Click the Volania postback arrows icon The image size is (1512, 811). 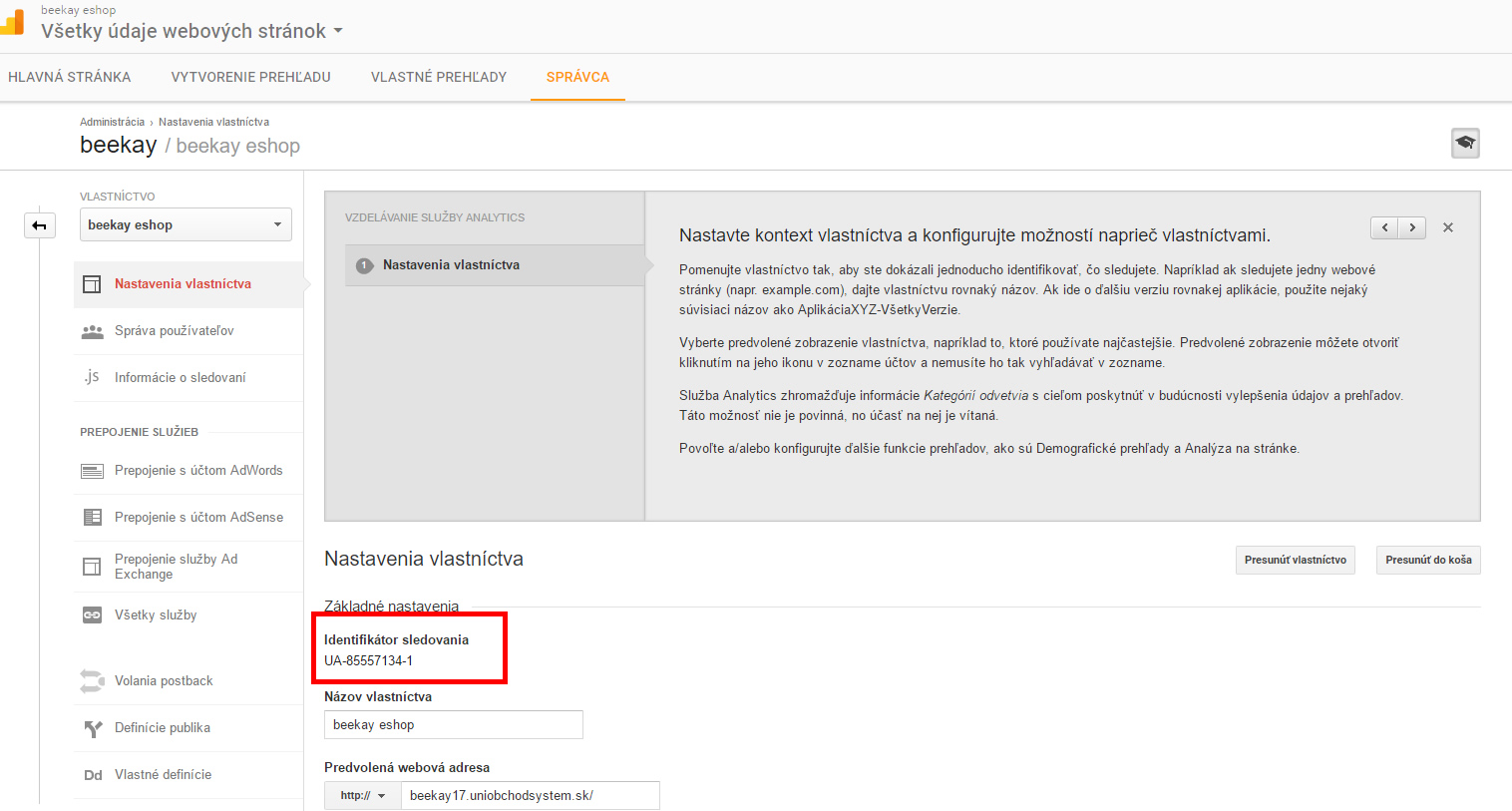click(92, 681)
